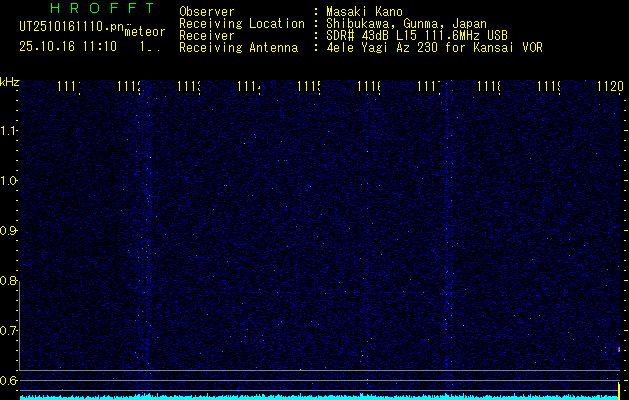Click the 'Receiving Antenna' label
Image resolution: width=629 pixels, height=400 pixels.
tap(239, 48)
